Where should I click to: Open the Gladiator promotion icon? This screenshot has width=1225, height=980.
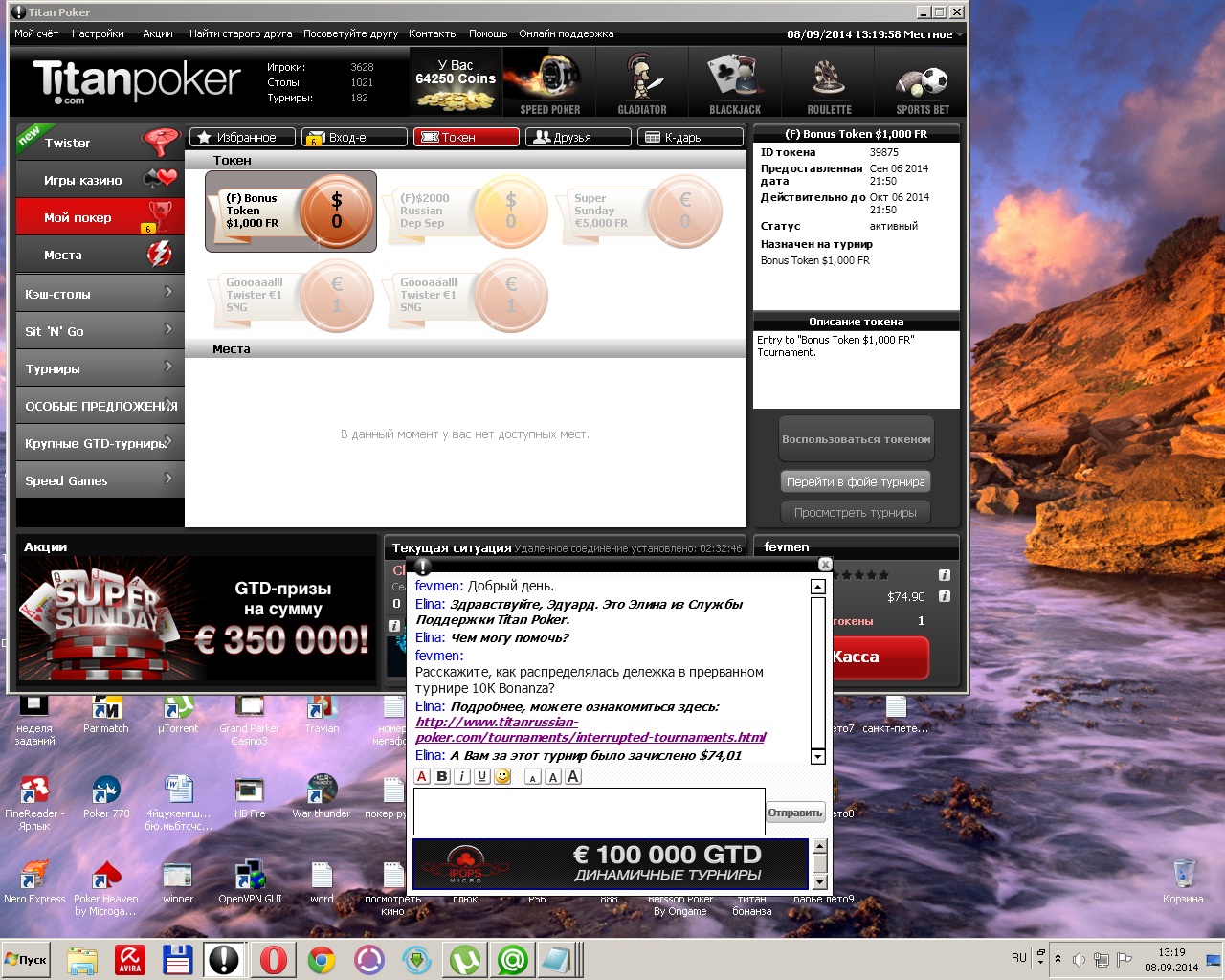click(x=642, y=83)
